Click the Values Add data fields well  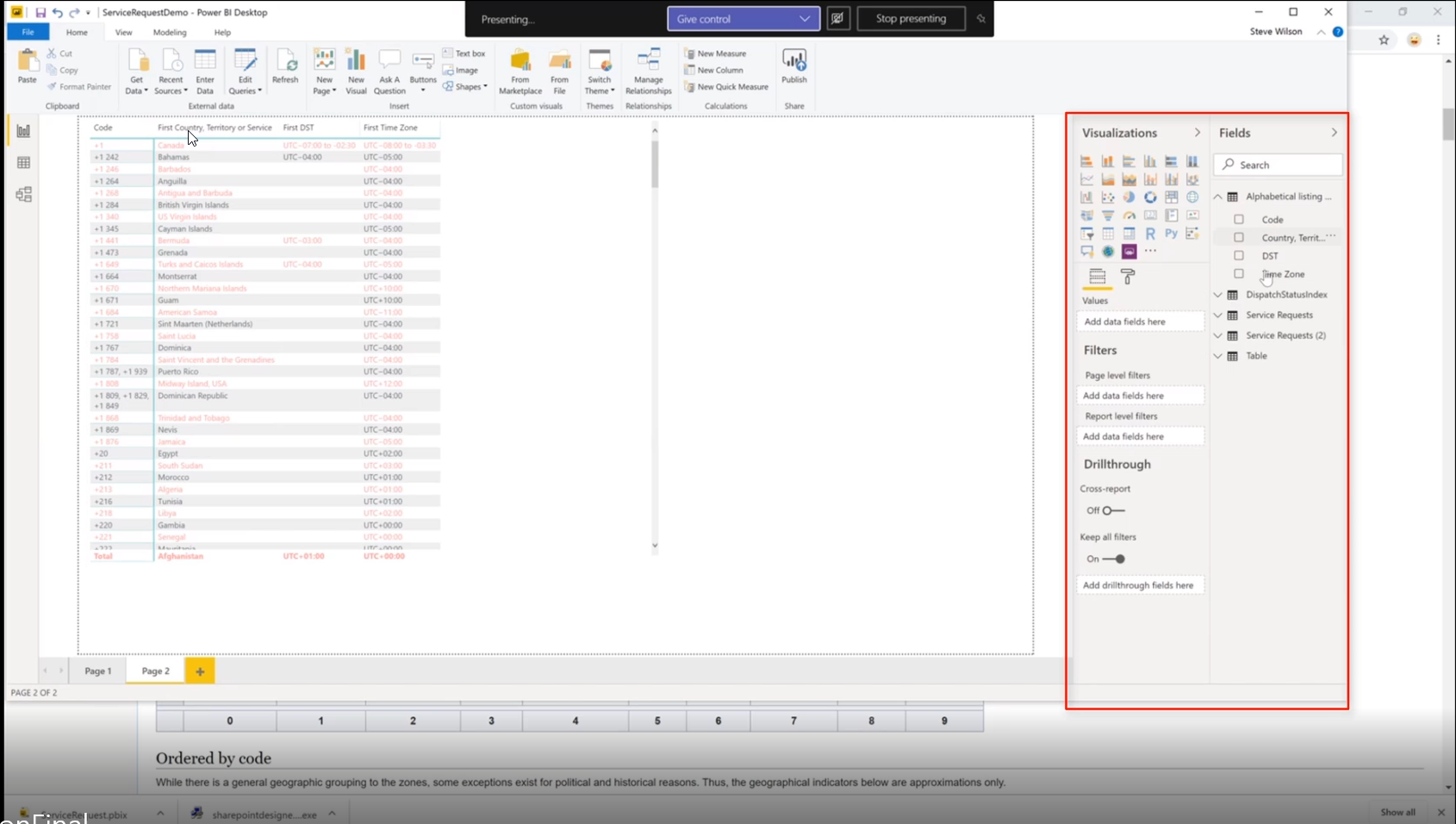pyautogui.click(x=1140, y=321)
